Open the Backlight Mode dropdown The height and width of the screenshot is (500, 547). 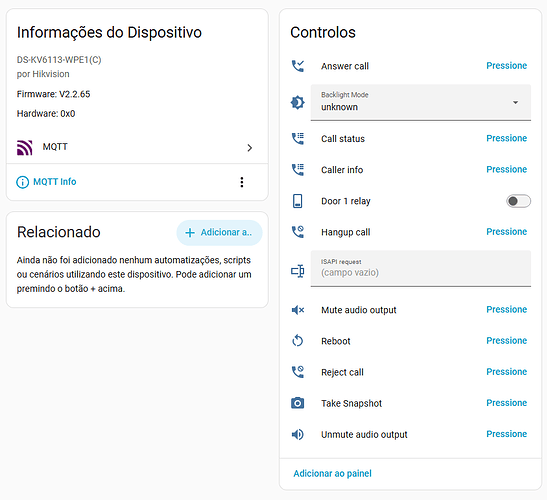pos(421,102)
